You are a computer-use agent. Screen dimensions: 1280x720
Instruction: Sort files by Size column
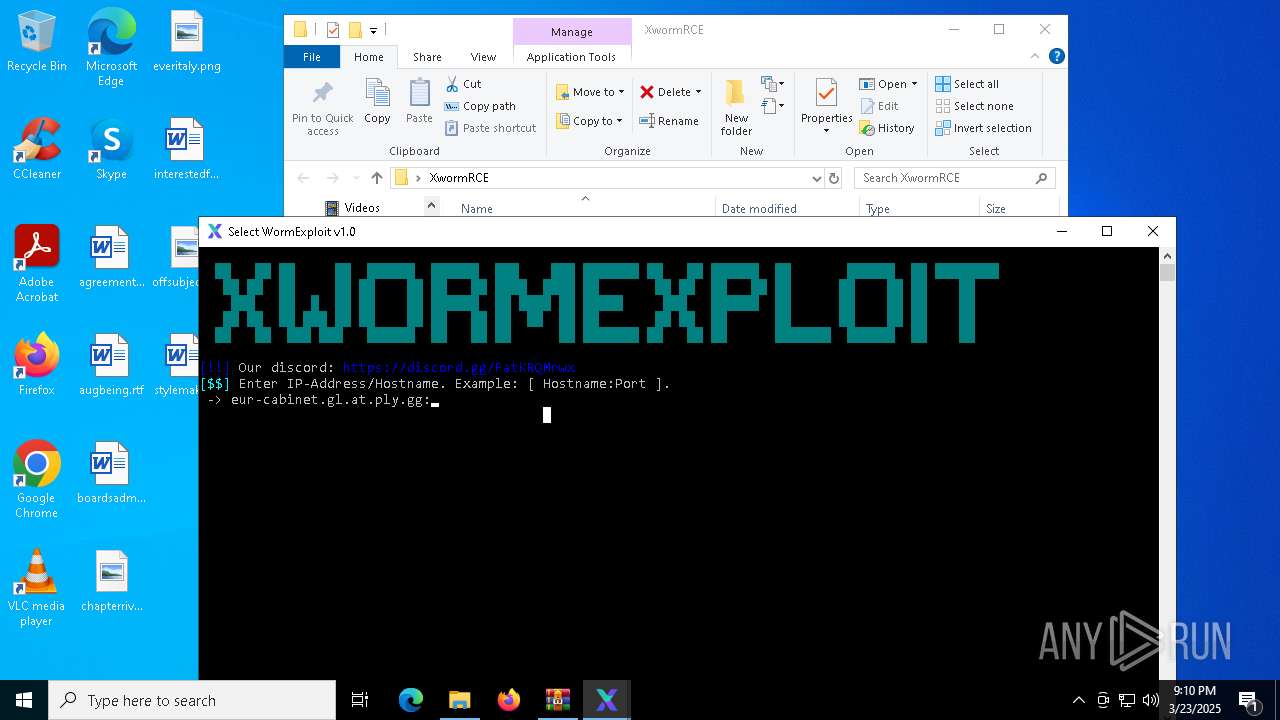(x=996, y=208)
